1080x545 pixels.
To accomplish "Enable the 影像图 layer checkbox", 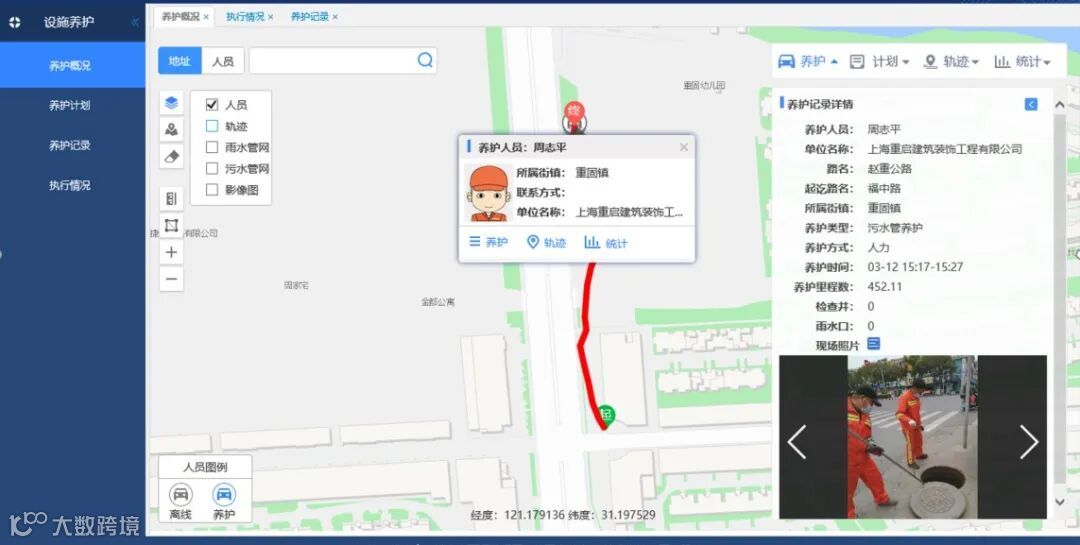I will point(212,189).
